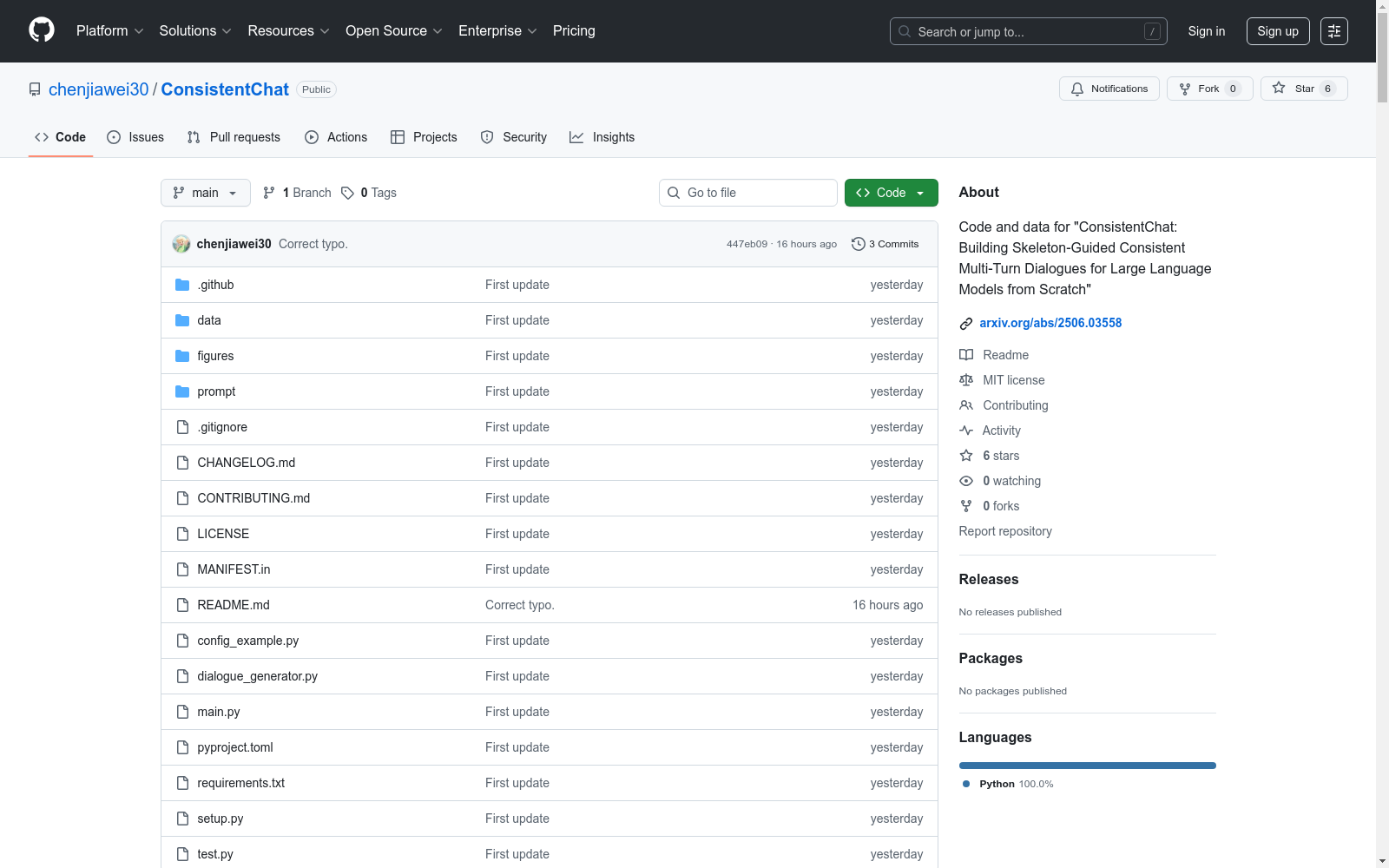
Task: Open the figures folder icon
Action: coord(182,356)
